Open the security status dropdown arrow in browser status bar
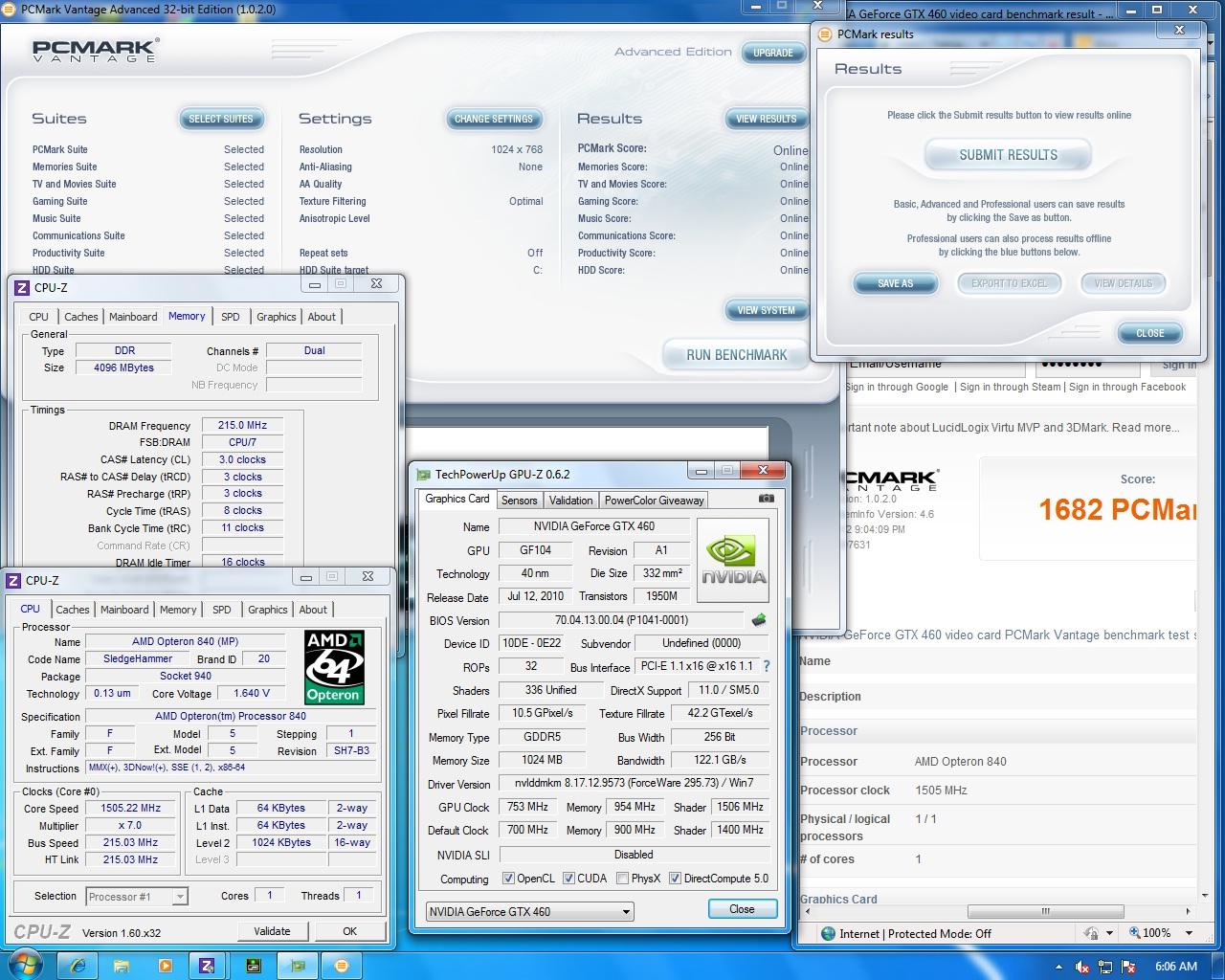1225x980 pixels. [1110, 933]
